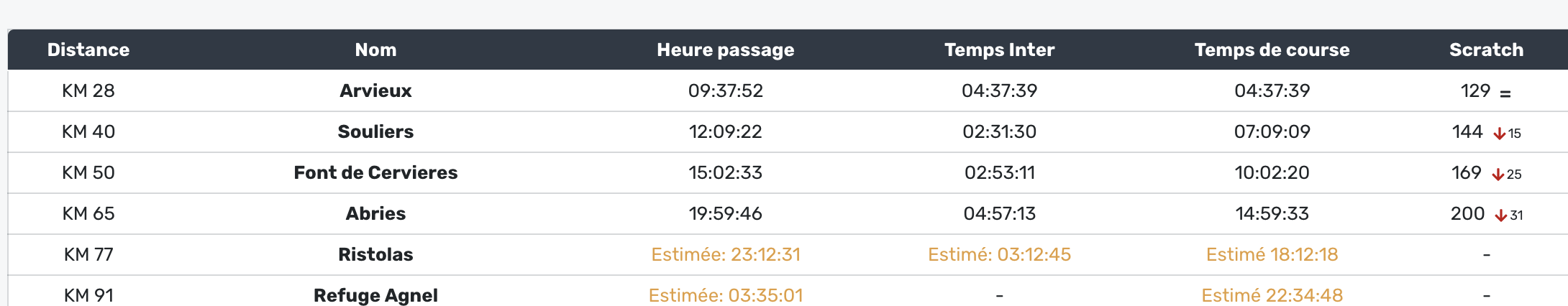Screen dimensions: 1568x306
Task: Click the Scratch column header
Action: (1486, 50)
